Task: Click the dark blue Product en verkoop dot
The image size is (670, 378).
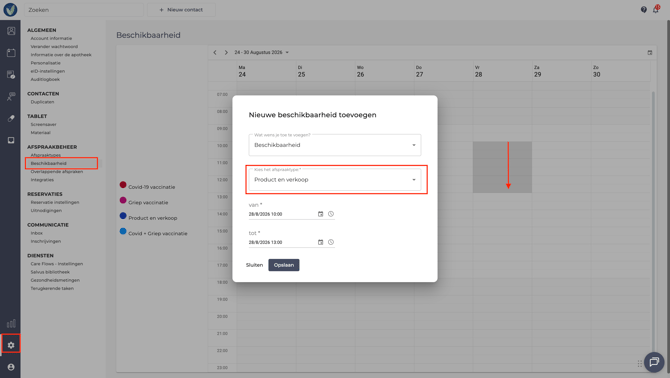Action: coord(123,216)
